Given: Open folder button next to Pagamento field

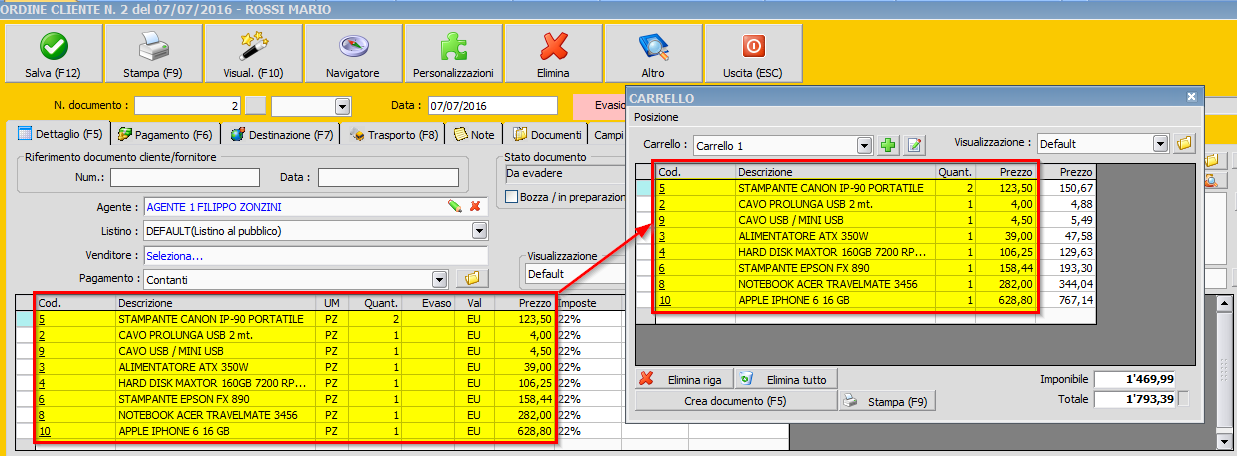Looking at the screenshot, I should click(x=472, y=278).
